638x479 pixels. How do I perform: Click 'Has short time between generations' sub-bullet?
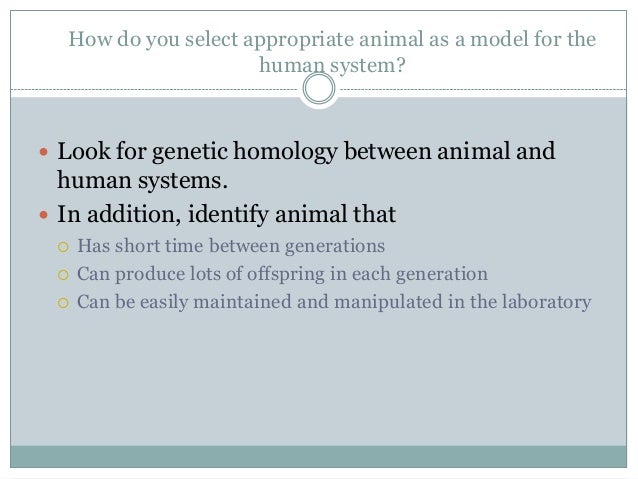point(231,246)
